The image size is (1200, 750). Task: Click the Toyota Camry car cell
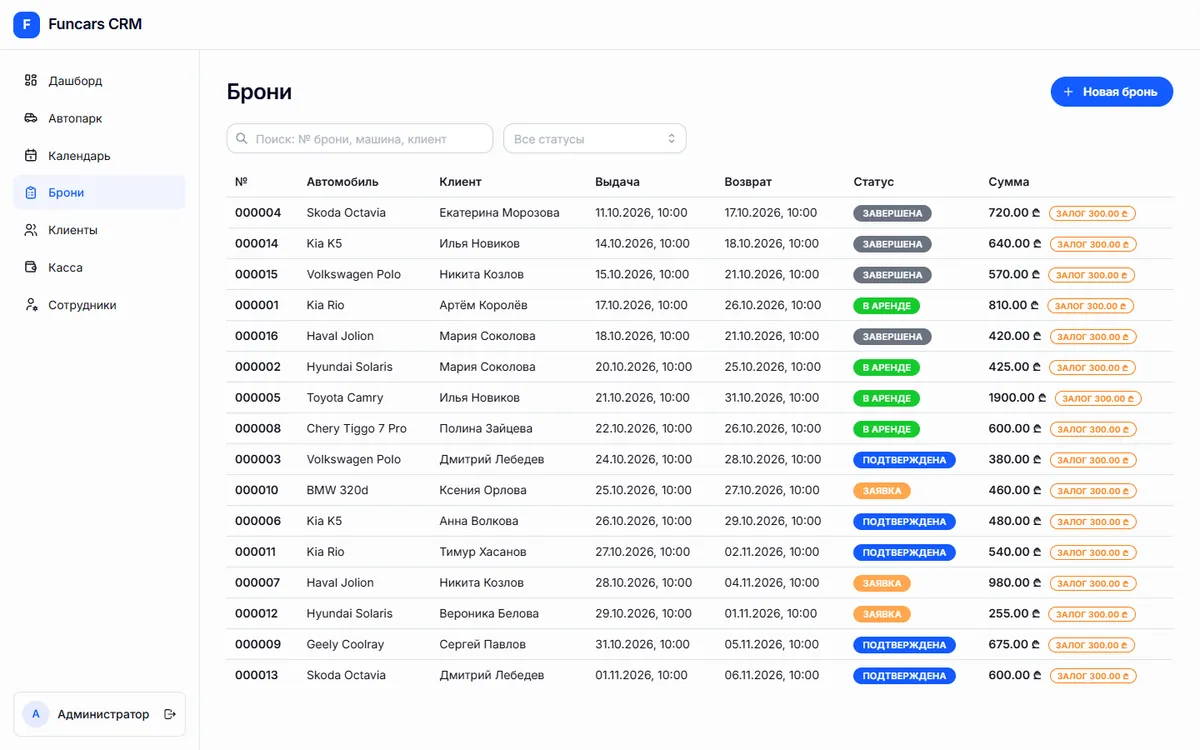point(345,398)
